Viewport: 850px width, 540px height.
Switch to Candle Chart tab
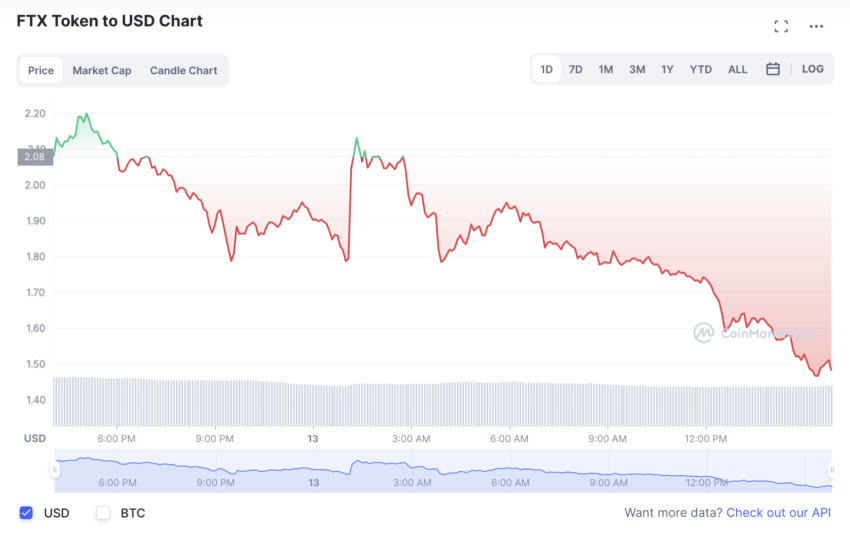coord(183,71)
